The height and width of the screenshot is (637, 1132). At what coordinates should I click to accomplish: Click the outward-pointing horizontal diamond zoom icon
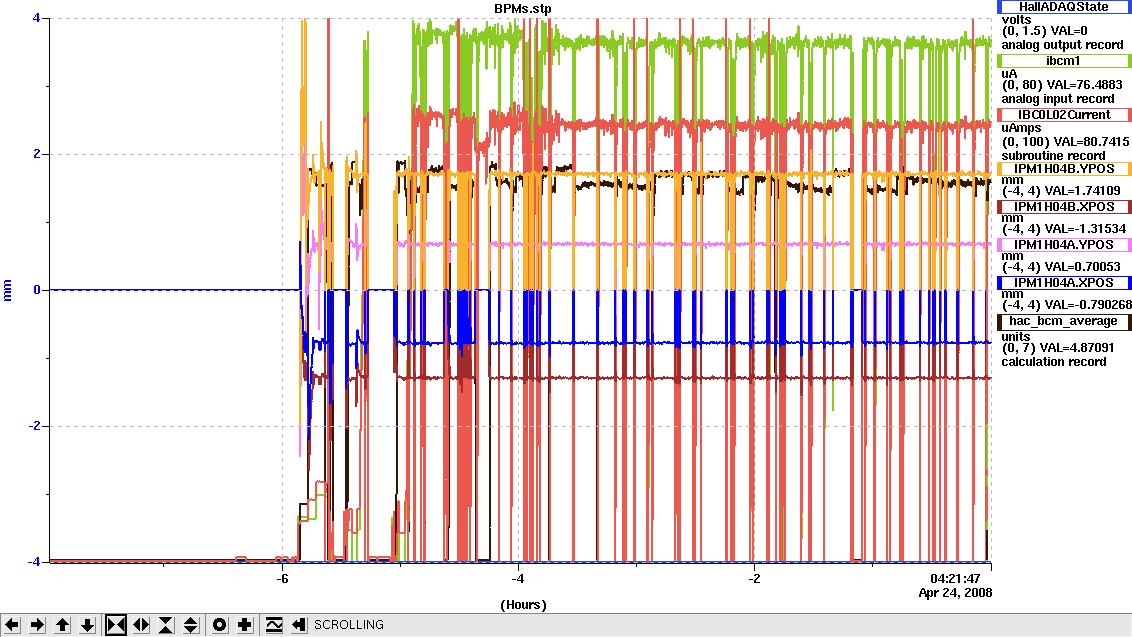pyautogui.click(x=141, y=625)
